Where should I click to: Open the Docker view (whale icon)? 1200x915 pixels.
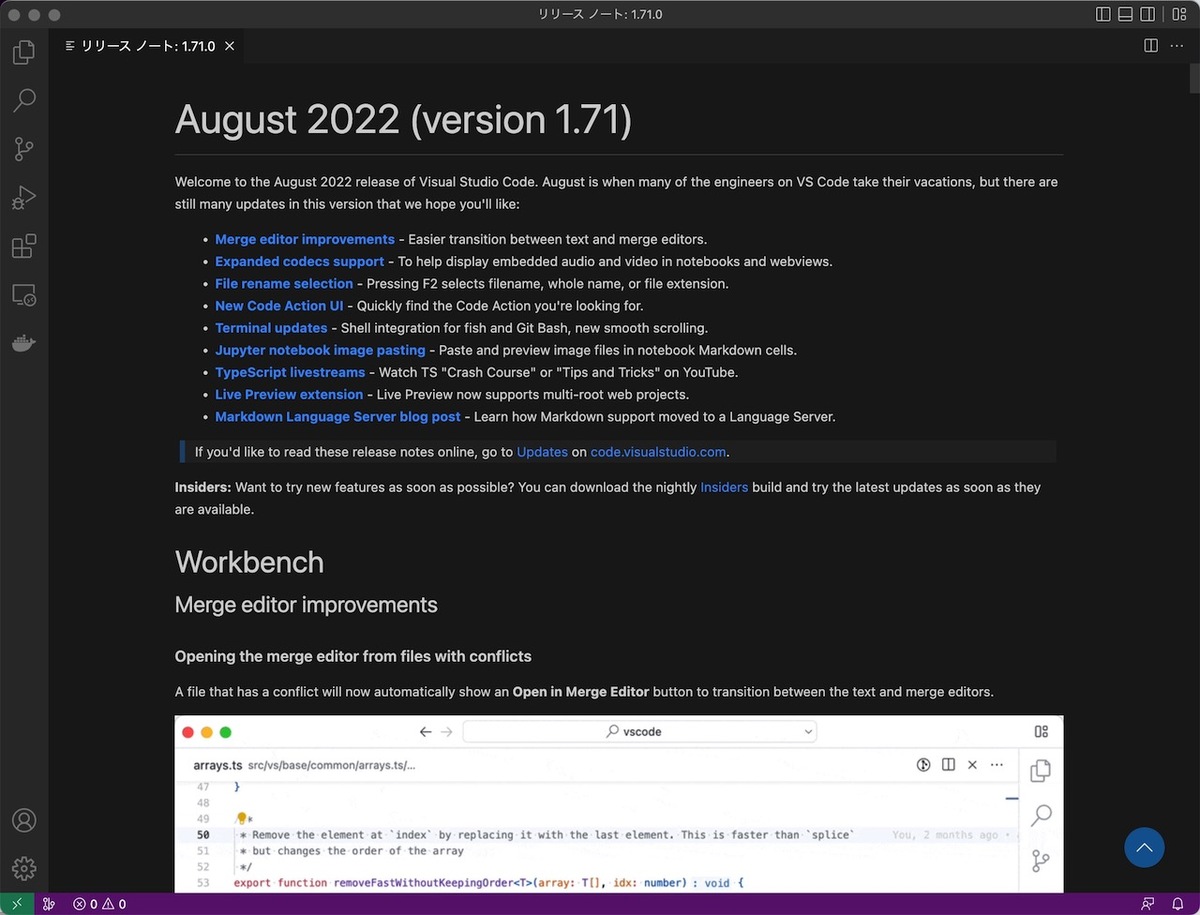[x=24, y=343]
